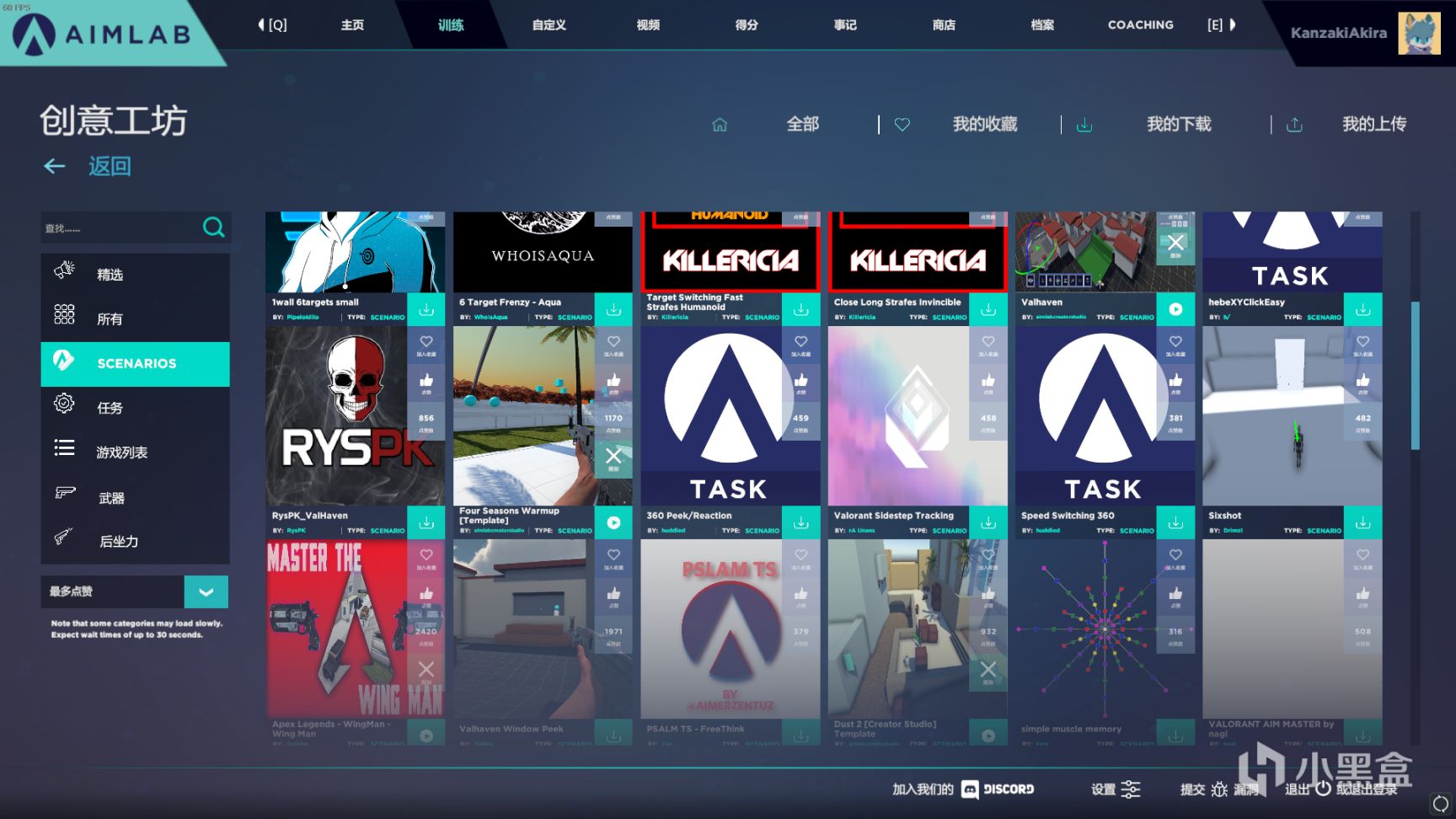Download the 1wall 6targets small scenario

426,309
